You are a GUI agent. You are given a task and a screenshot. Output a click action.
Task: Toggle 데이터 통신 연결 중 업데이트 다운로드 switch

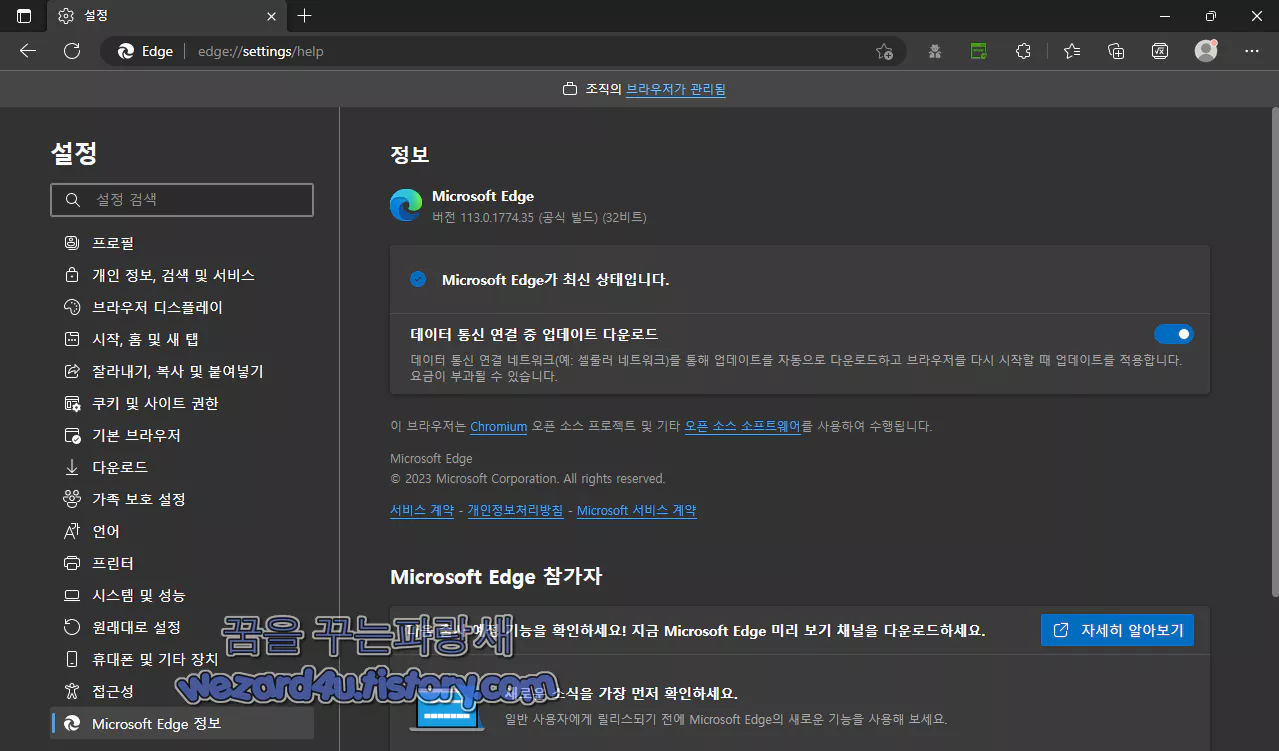click(1173, 334)
